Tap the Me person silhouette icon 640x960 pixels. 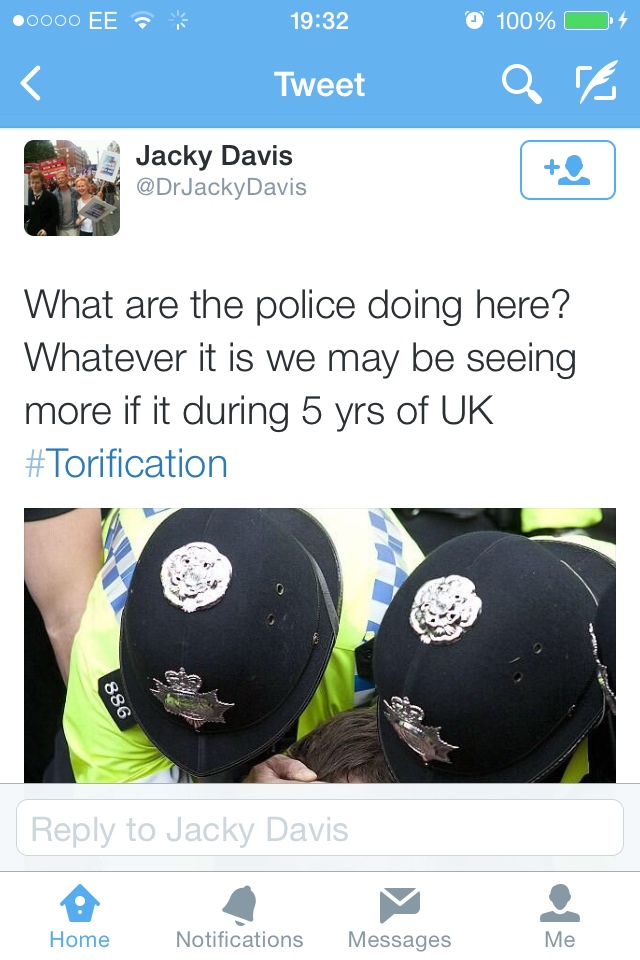pyautogui.click(x=560, y=903)
